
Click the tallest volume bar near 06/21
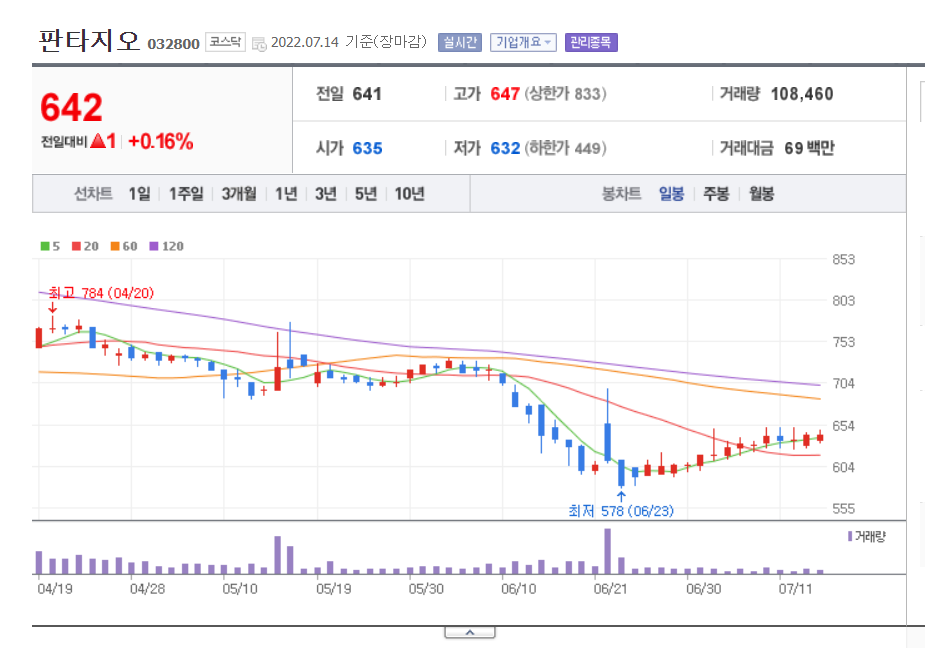608,551
